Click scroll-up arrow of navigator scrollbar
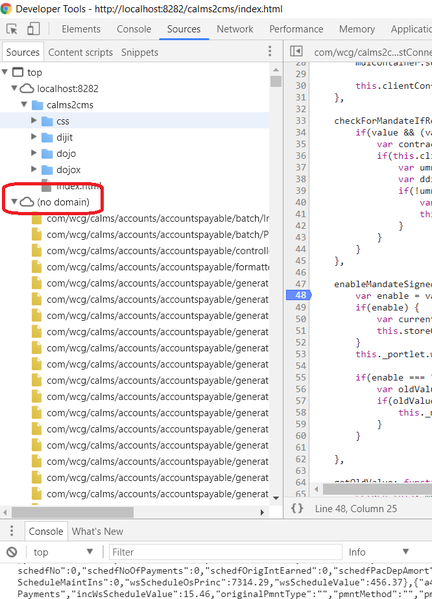 [x=276, y=70]
